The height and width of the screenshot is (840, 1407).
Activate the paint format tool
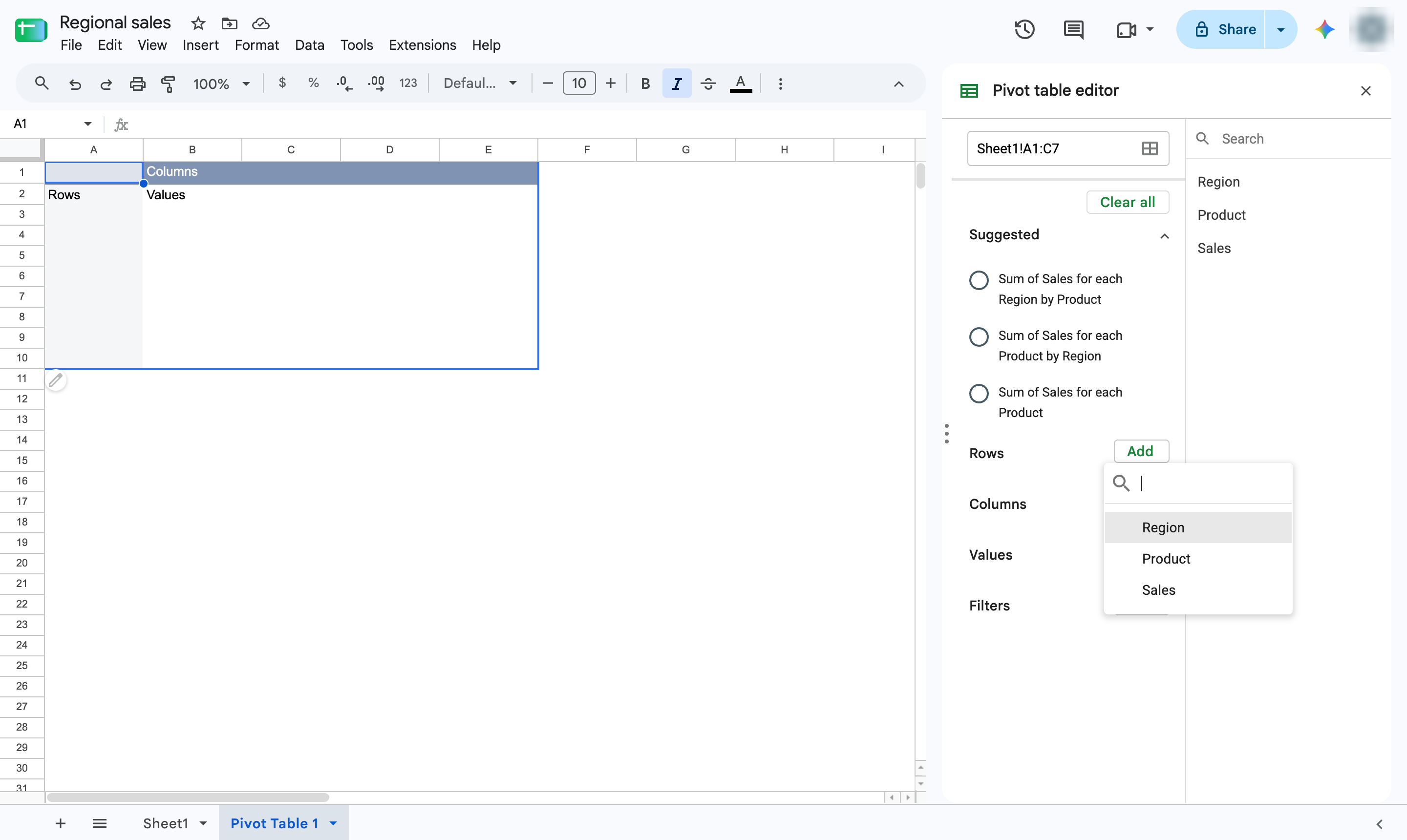[168, 84]
